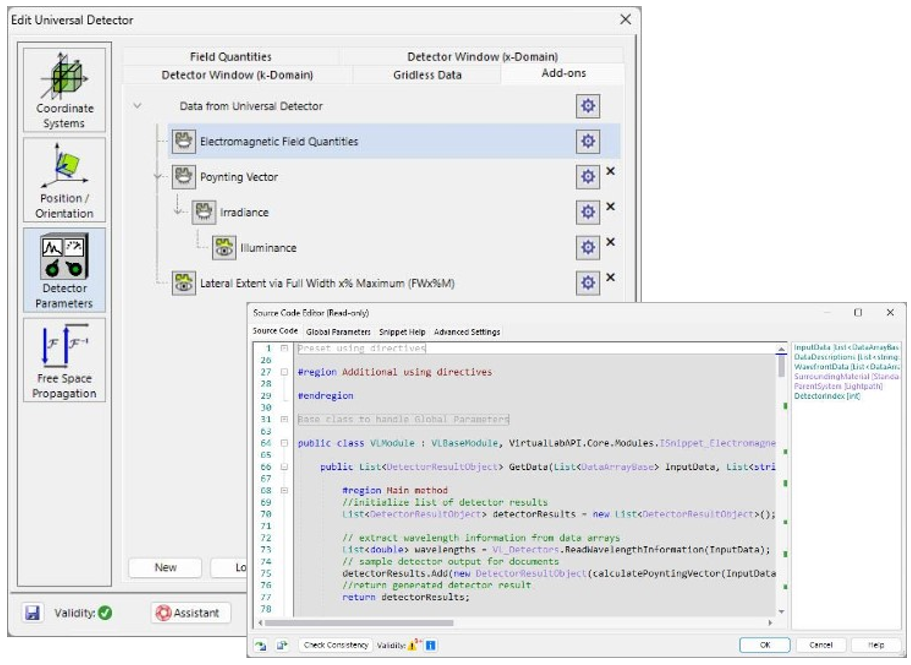Click the blue info icon in Source Code Editor
911x665 pixels.
click(431, 645)
